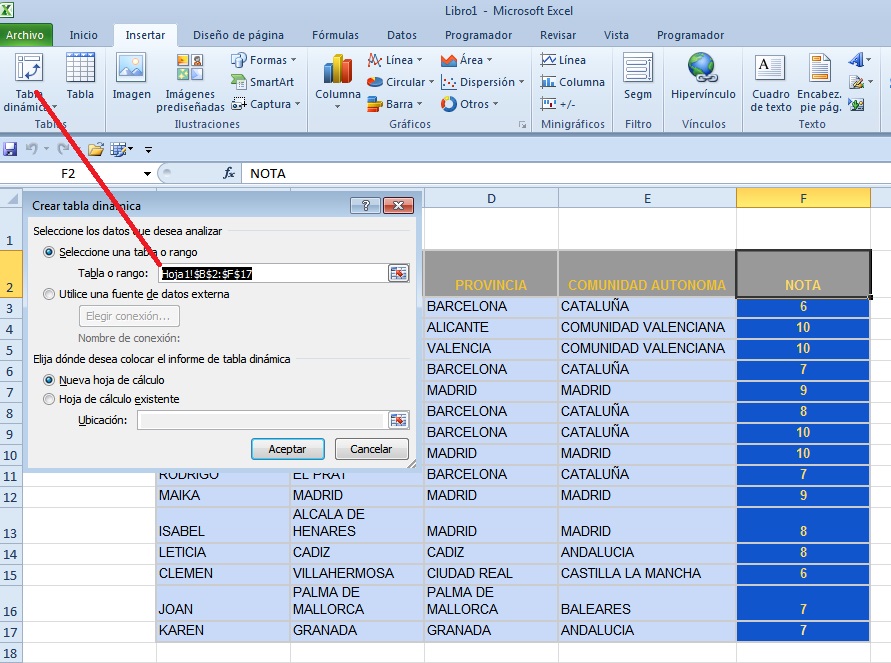891x663 pixels.
Task: Click the Tabla dinámica icon
Action: (x=29, y=69)
